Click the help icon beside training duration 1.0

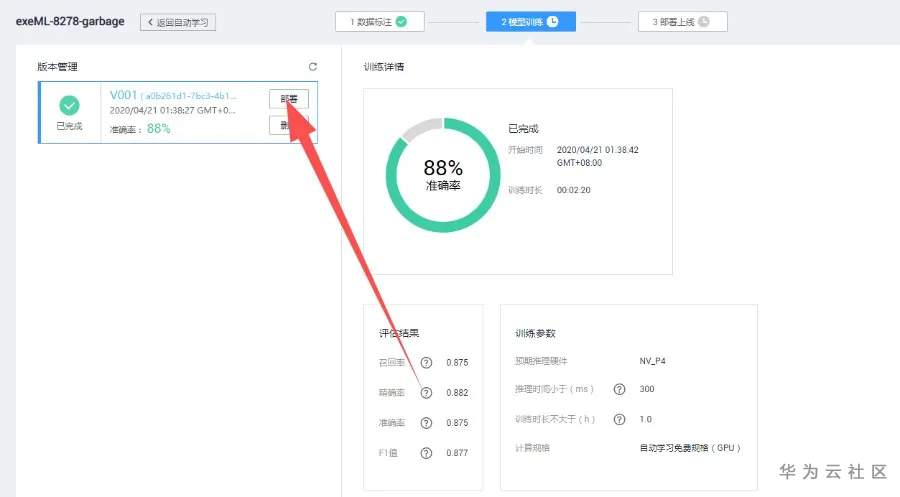point(619,419)
